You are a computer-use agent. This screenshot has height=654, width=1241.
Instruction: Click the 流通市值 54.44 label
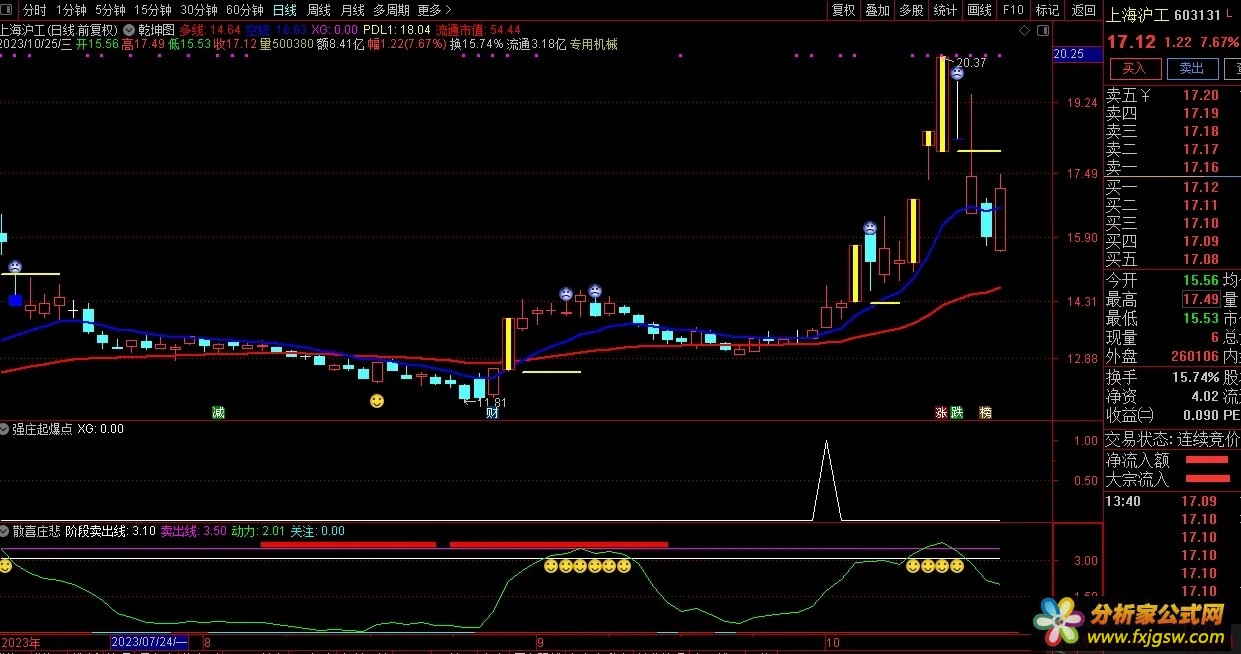(478, 30)
